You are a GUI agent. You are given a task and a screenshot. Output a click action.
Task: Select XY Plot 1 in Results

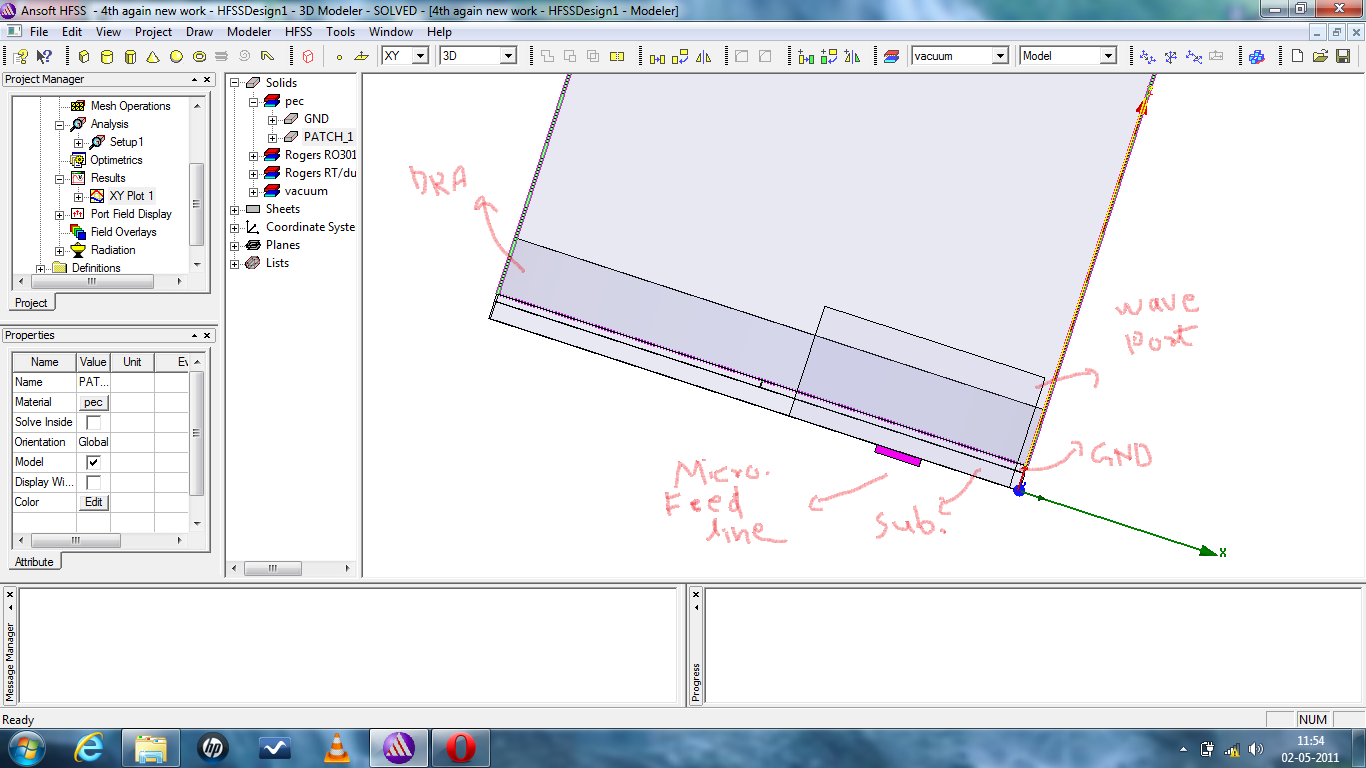pos(131,196)
